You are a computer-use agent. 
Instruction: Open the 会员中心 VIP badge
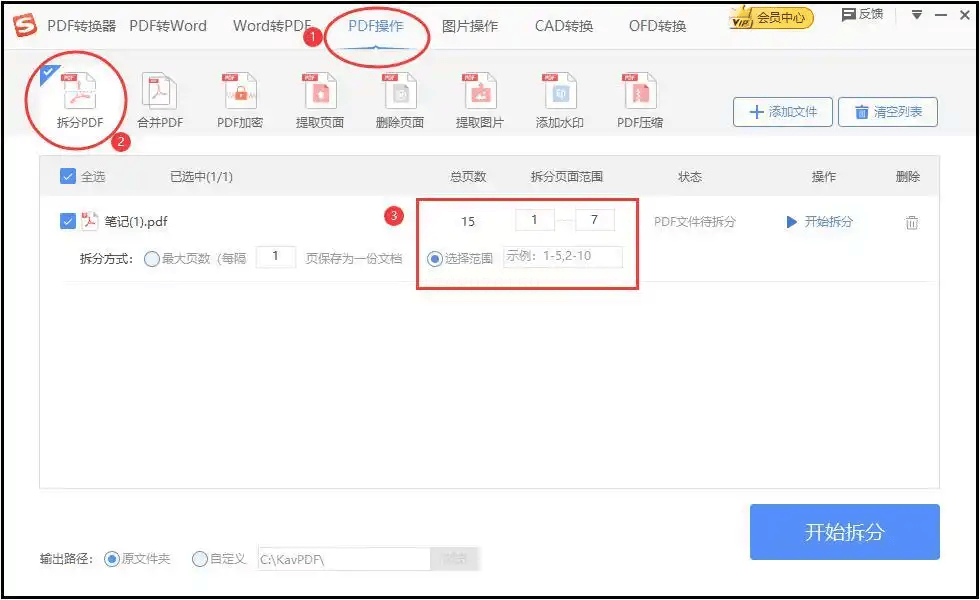click(x=771, y=17)
